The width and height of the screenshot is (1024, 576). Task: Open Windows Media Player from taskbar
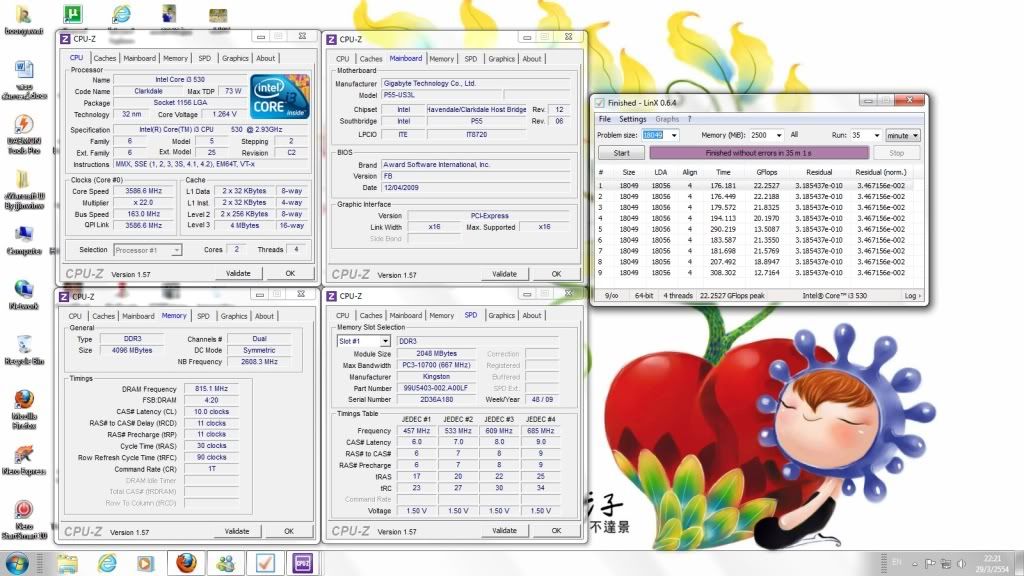[x=145, y=561]
